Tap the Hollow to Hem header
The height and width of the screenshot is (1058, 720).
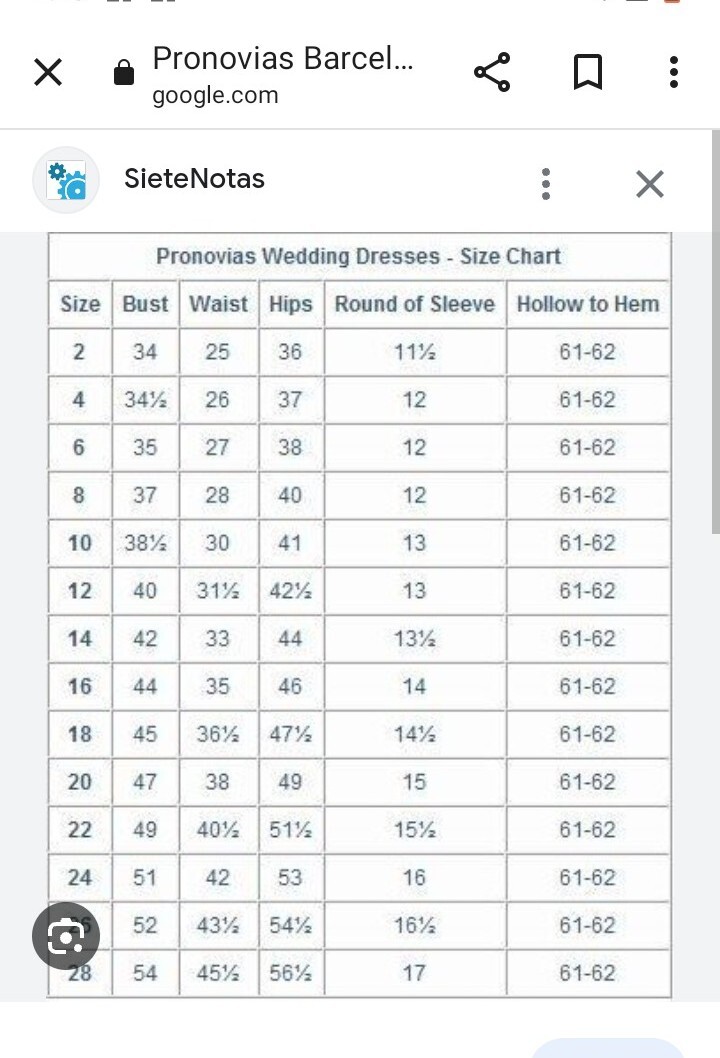click(x=588, y=304)
